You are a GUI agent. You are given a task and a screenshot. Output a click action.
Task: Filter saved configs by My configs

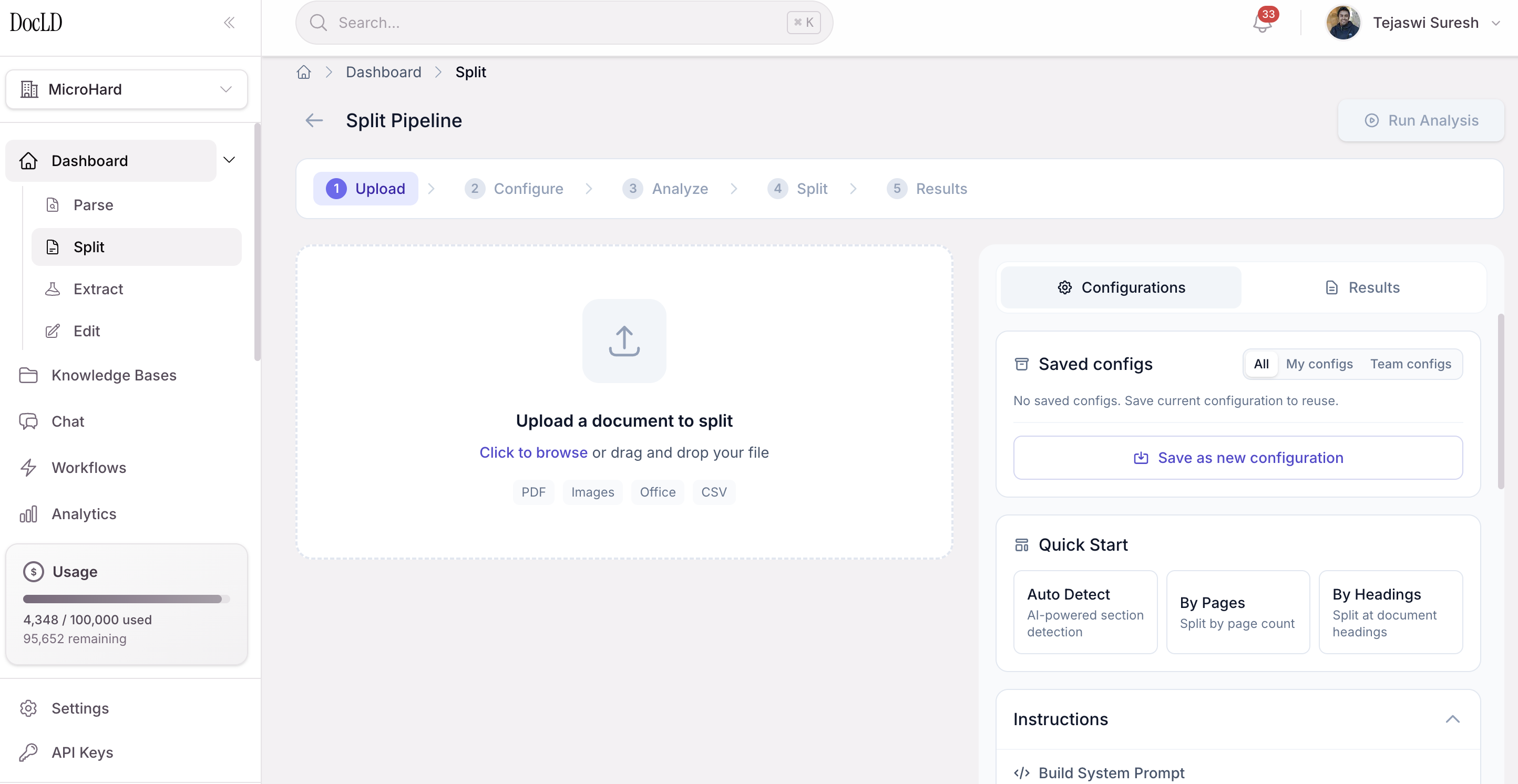pyautogui.click(x=1319, y=364)
